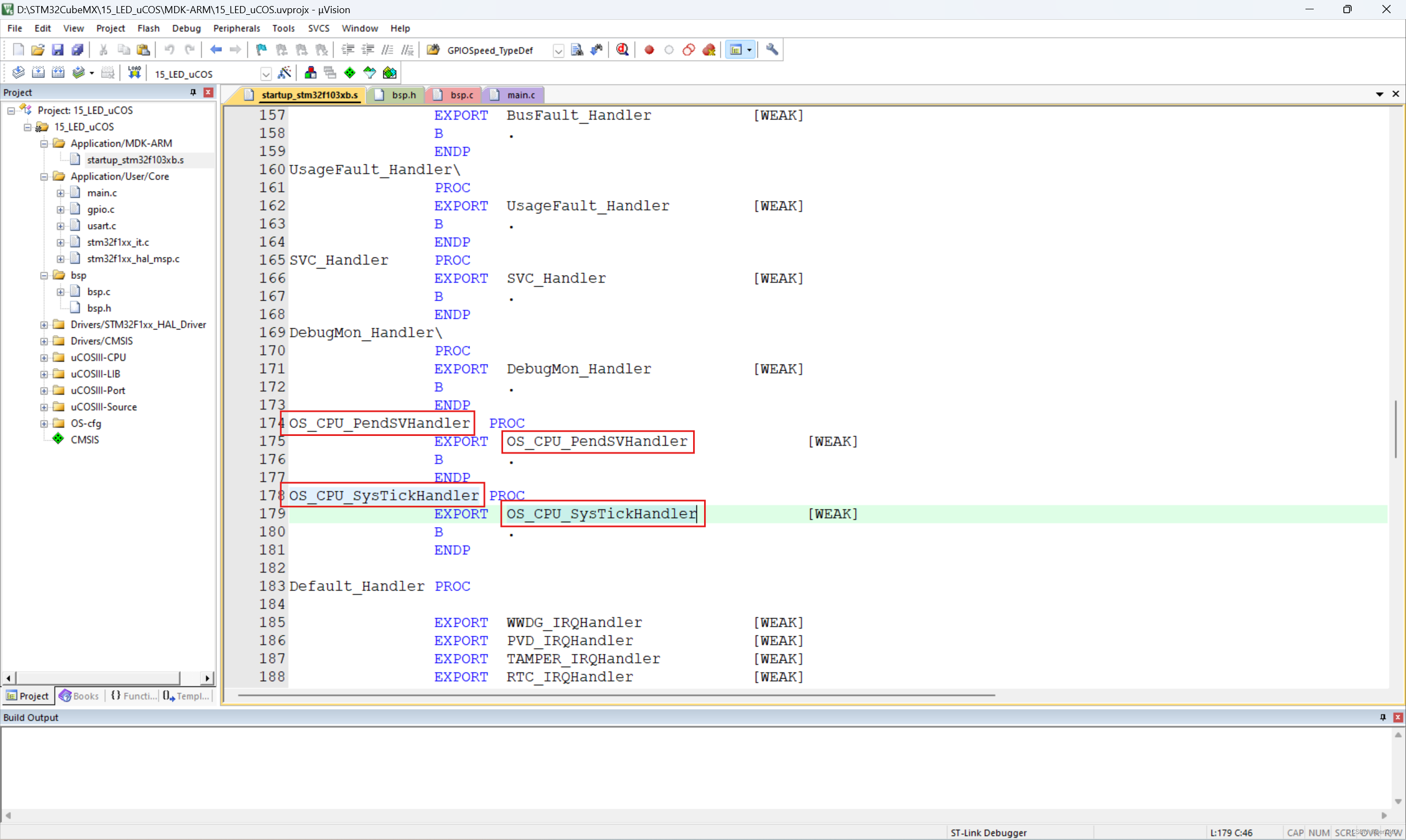Image resolution: width=1406 pixels, height=840 pixels.
Task: Select stm32f1xx_it.c in project tree
Action: coord(118,242)
